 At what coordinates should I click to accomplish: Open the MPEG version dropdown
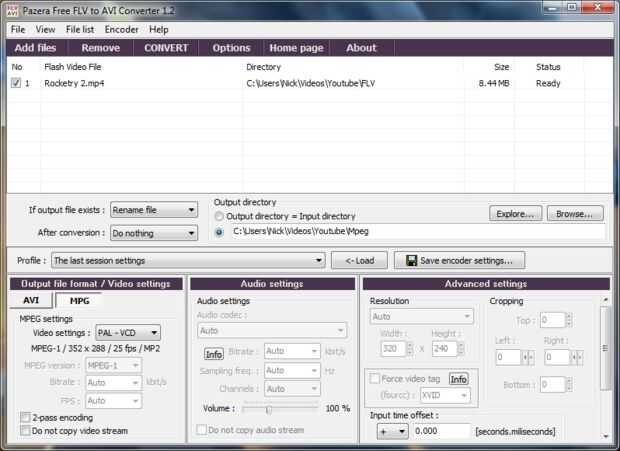pyautogui.click(x=113, y=366)
